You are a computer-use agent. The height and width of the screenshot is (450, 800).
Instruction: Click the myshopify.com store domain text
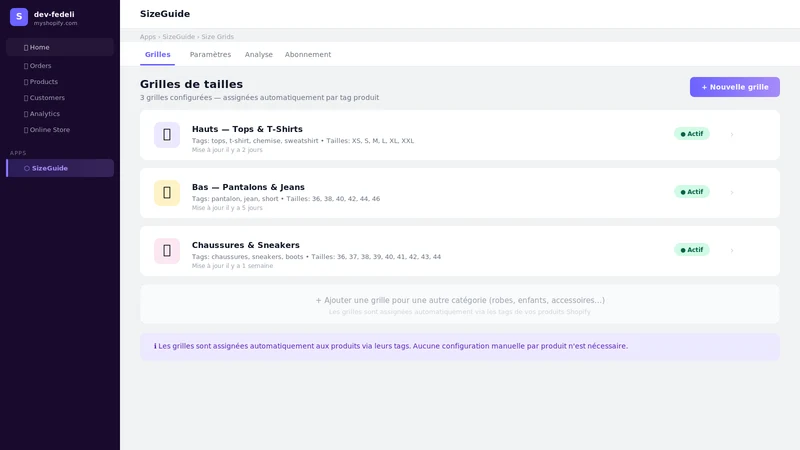point(56,23)
